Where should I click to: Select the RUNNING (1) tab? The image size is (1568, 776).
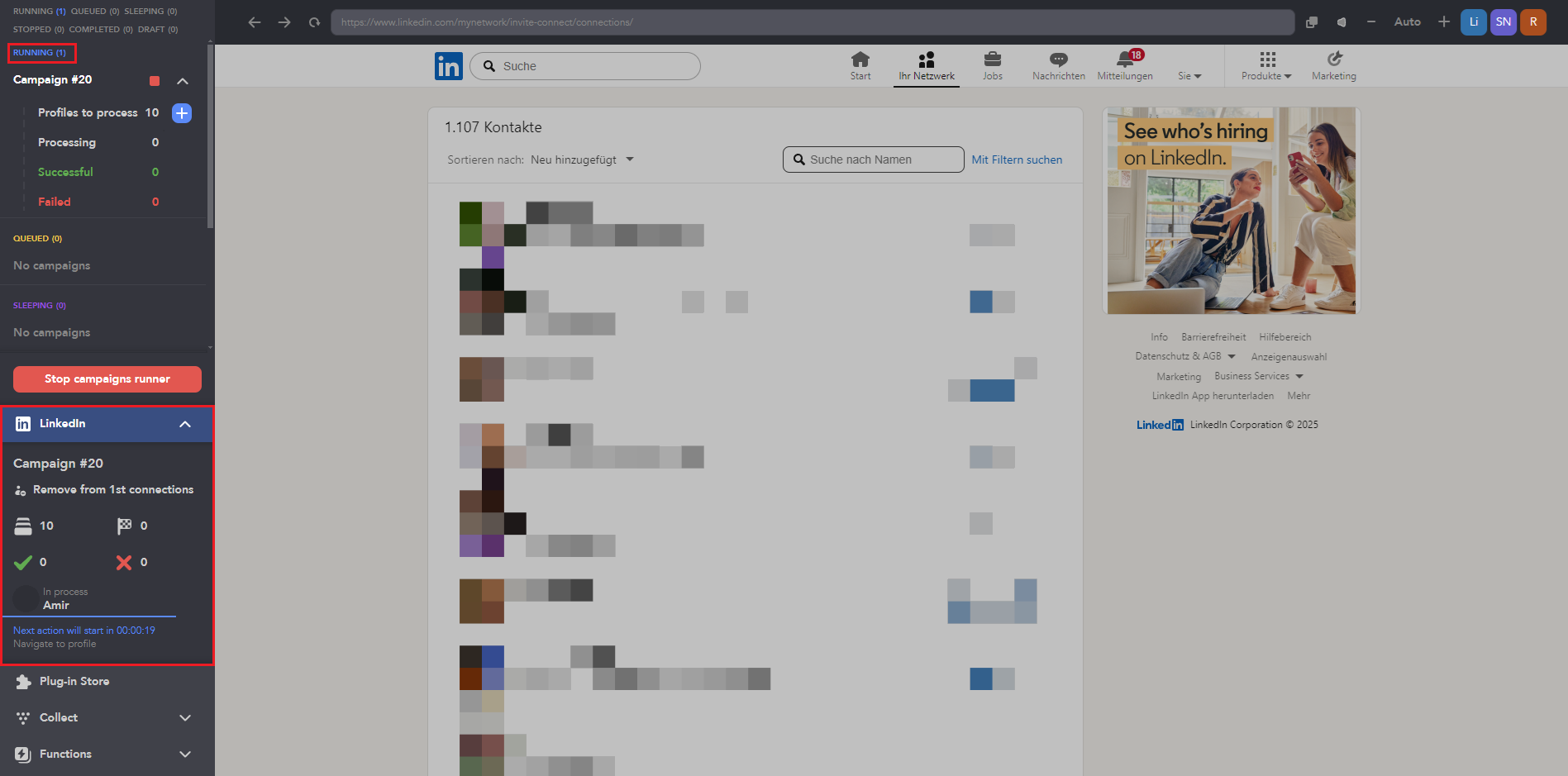40,53
